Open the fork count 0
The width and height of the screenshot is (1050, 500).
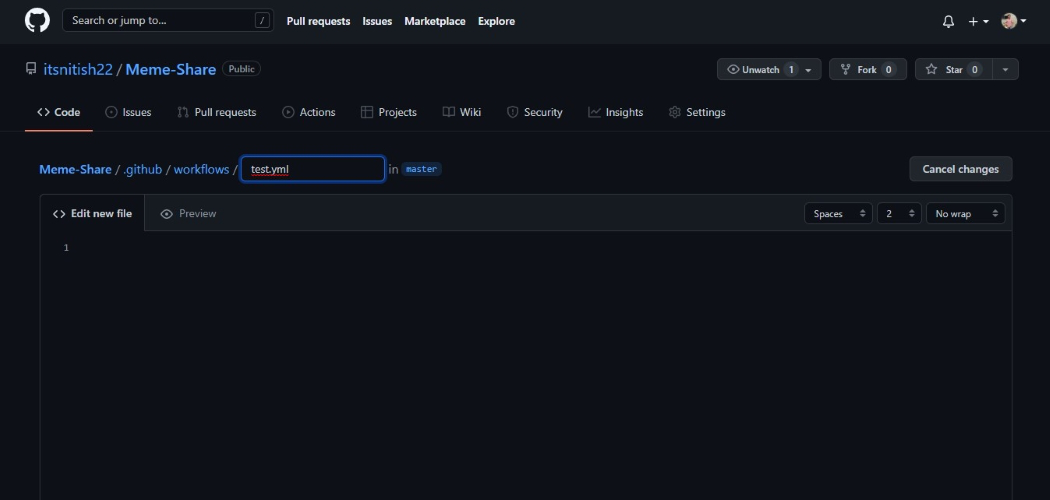(889, 70)
